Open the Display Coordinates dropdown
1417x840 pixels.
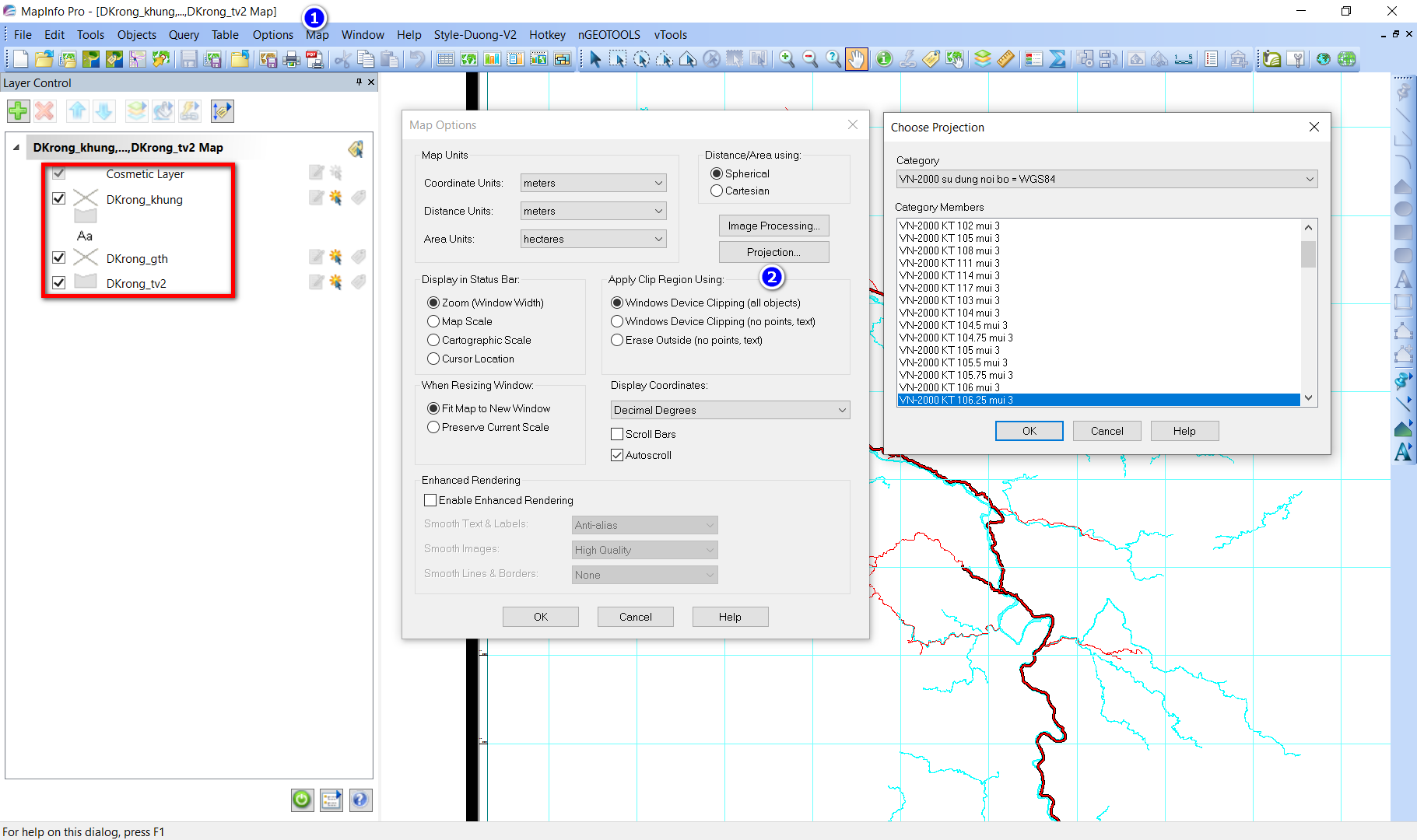coord(731,410)
